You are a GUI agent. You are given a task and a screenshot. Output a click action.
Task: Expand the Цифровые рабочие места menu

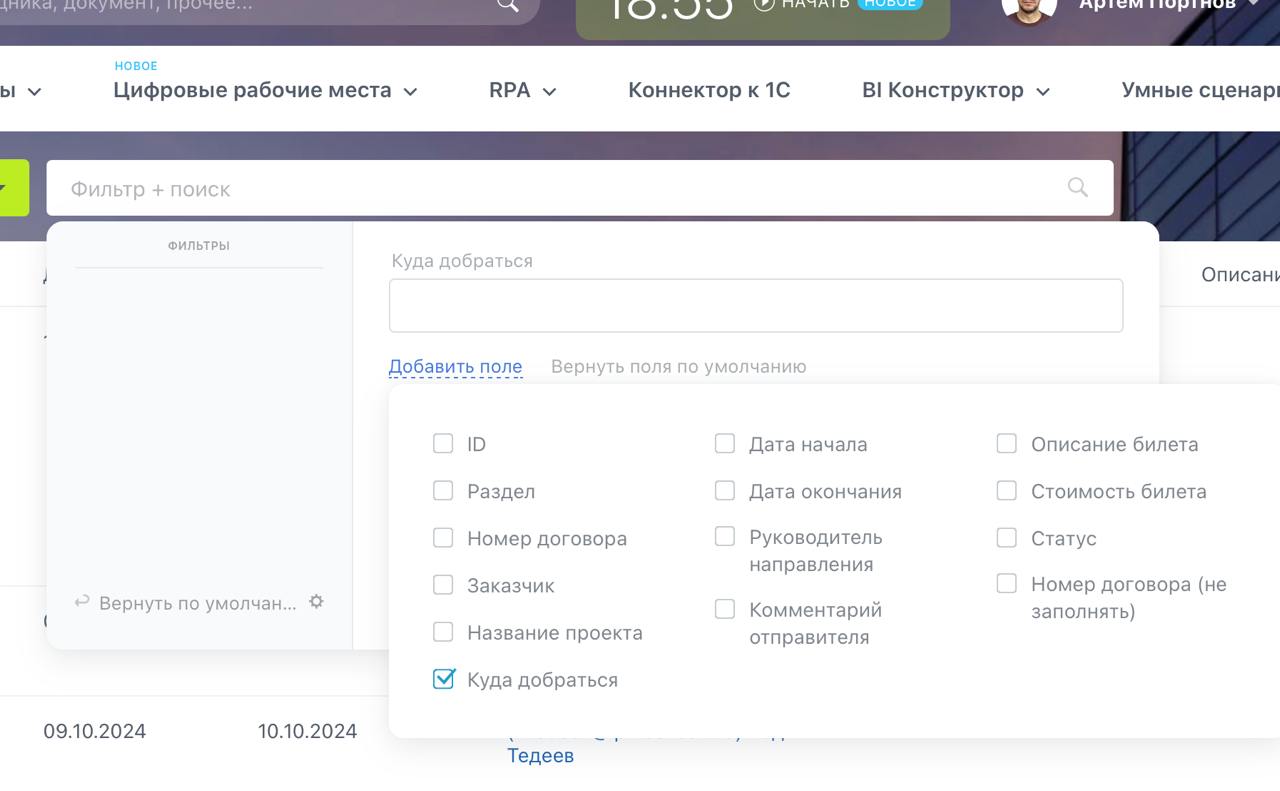pos(265,90)
